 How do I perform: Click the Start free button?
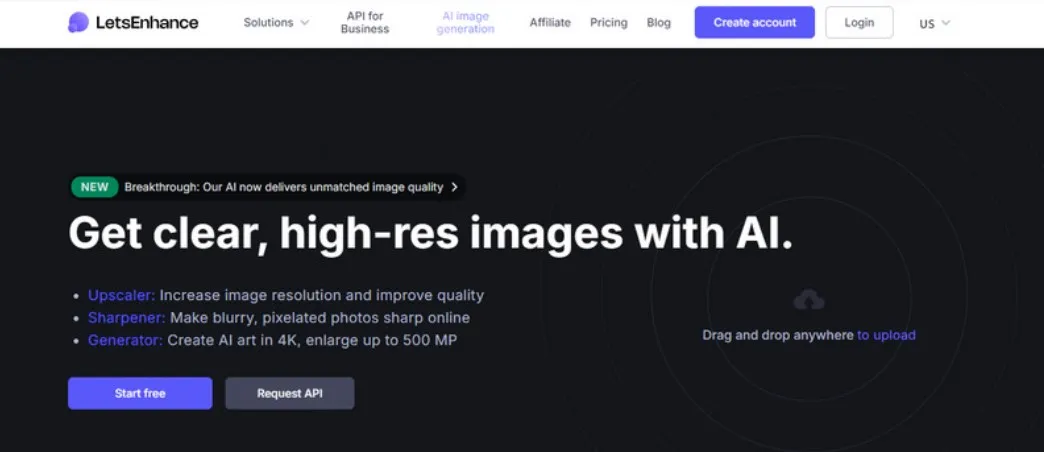[x=140, y=393]
